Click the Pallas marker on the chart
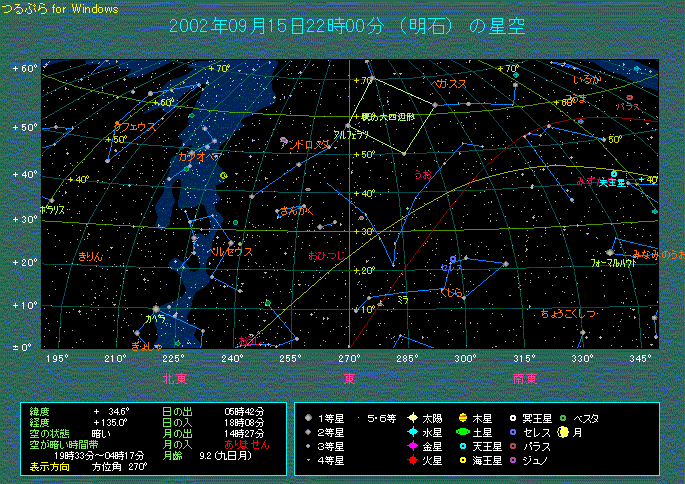Screen dimensions: 685x484 [630, 98]
